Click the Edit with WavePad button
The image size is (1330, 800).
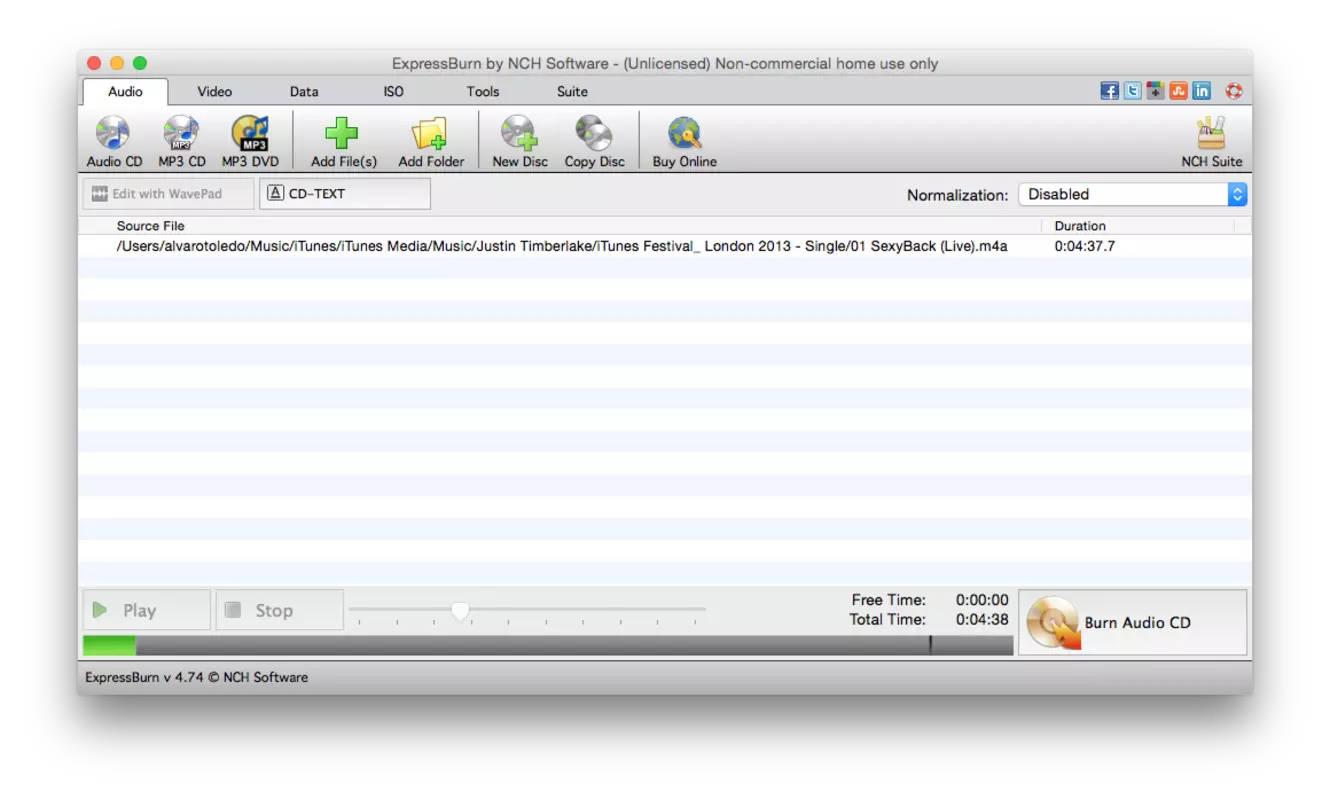click(168, 194)
